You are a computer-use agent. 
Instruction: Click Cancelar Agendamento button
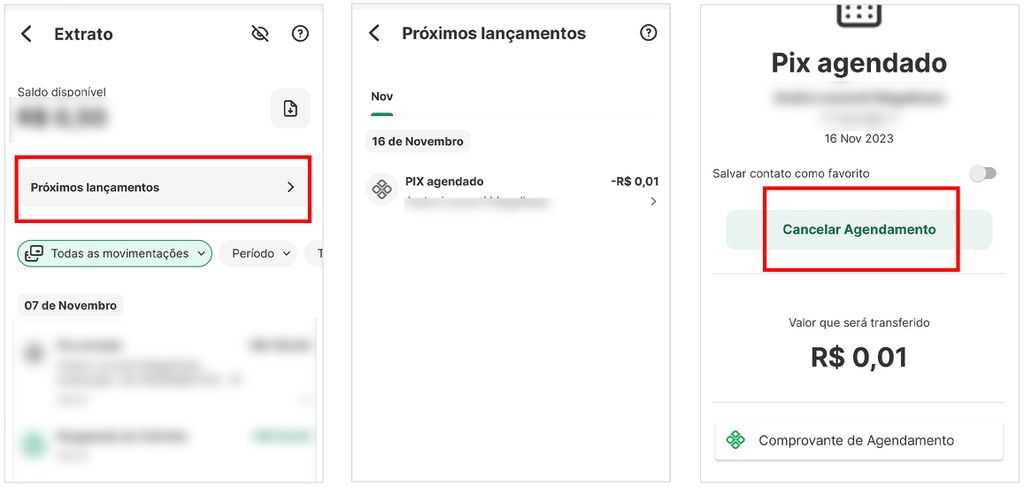click(x=859, y=230)
